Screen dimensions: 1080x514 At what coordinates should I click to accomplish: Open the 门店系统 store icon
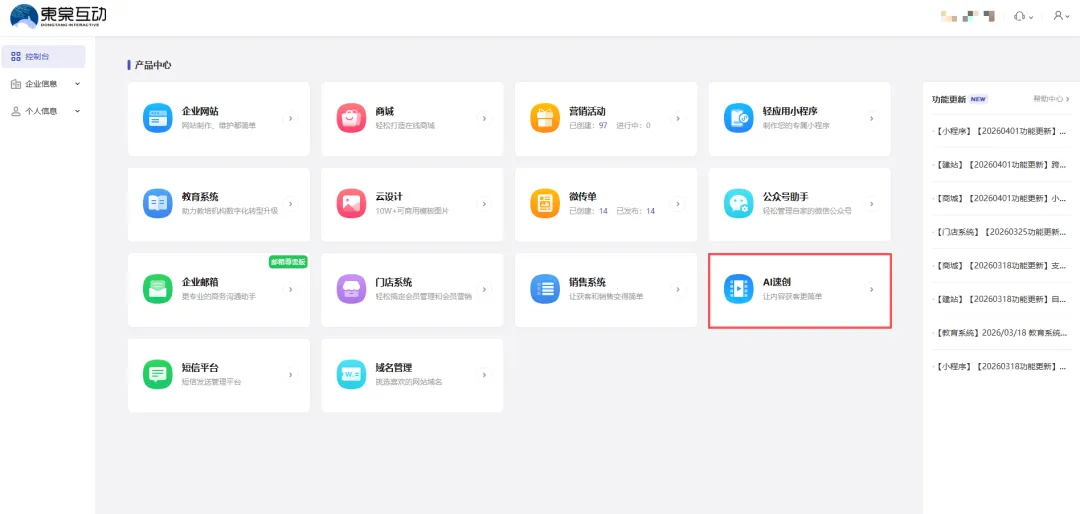tap(351, 289)
